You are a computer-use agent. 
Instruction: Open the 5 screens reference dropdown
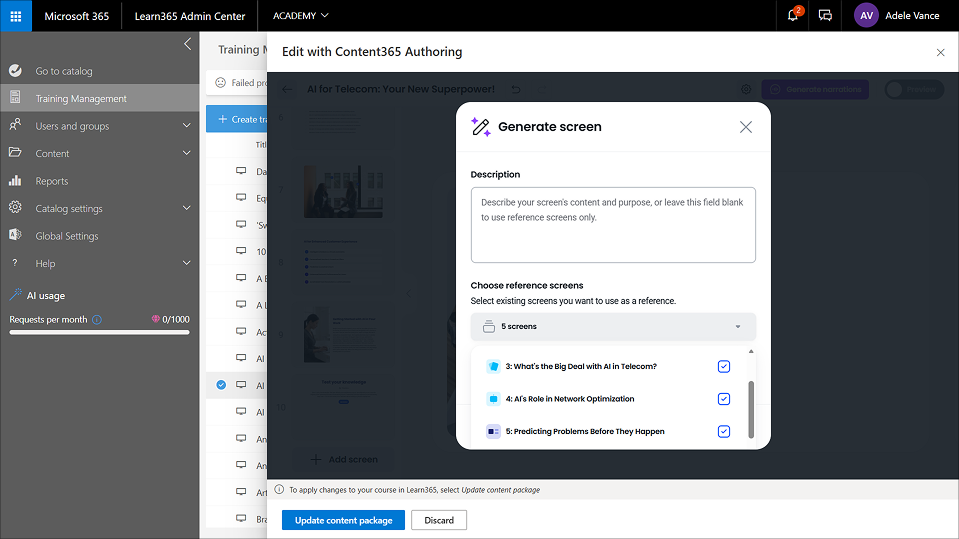tap(613, 327)
